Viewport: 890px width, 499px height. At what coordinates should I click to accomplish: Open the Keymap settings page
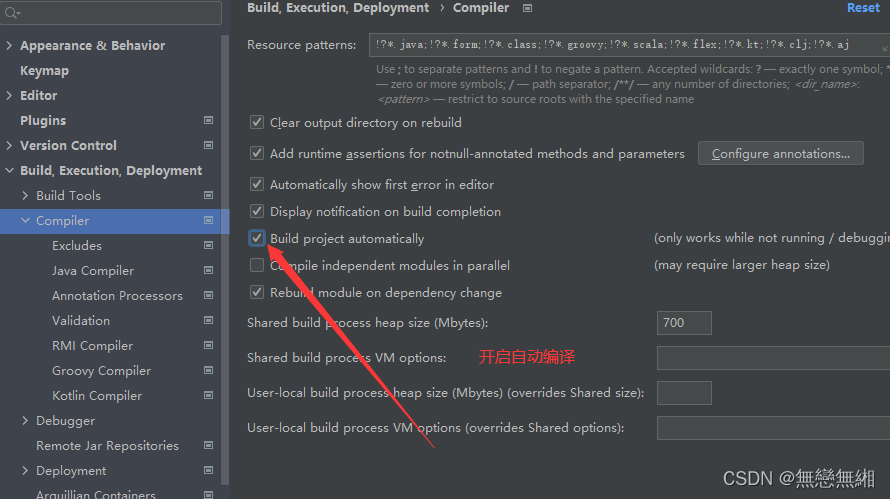tap(44, 71)
